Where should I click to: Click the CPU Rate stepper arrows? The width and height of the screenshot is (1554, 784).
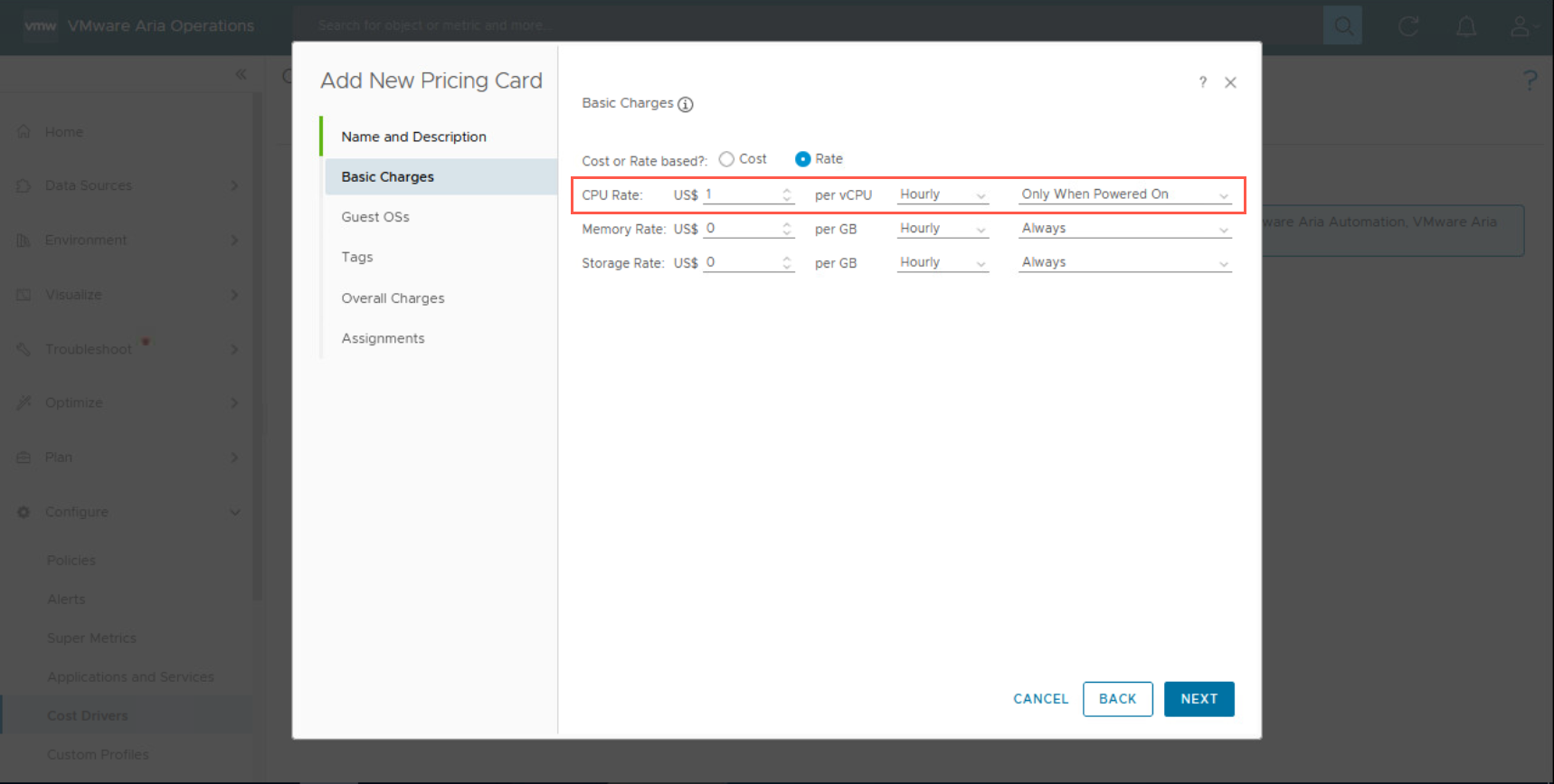tap(787, 194)
